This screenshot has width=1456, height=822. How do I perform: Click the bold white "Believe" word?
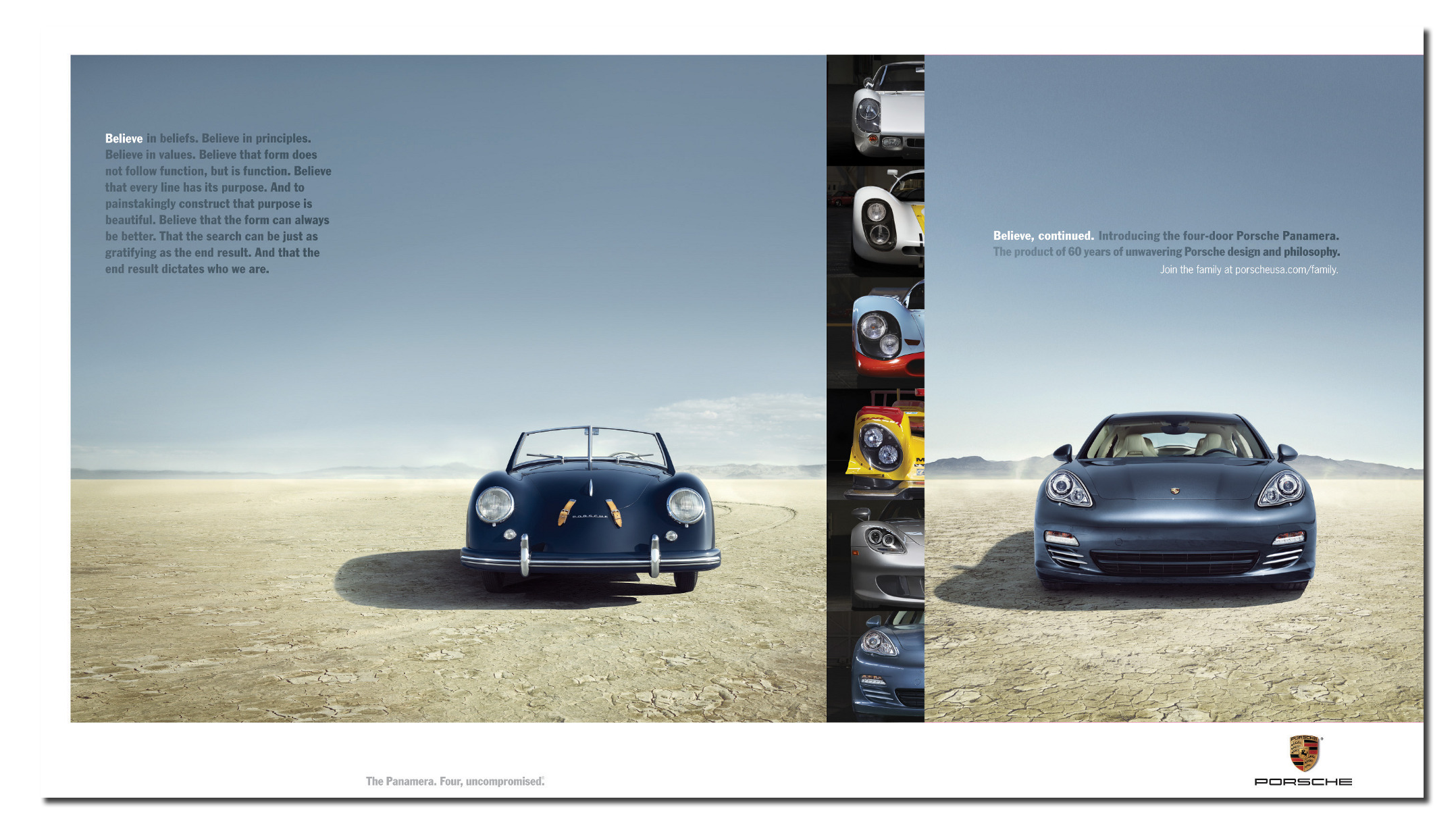tap(124, 138)
